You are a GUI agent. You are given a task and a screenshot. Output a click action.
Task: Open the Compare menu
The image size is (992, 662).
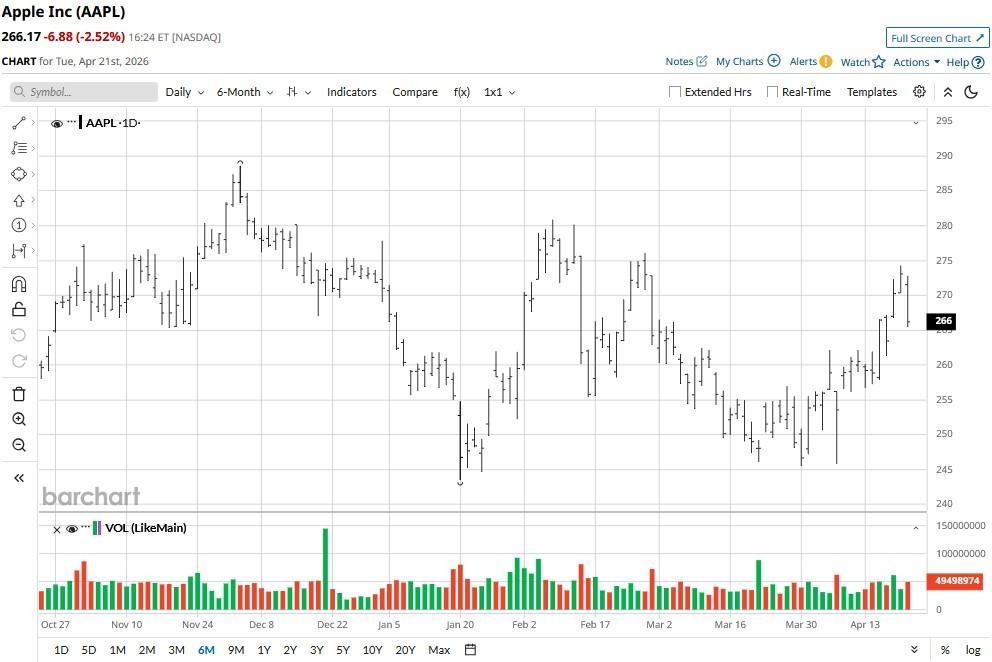[x=415, y=92]
